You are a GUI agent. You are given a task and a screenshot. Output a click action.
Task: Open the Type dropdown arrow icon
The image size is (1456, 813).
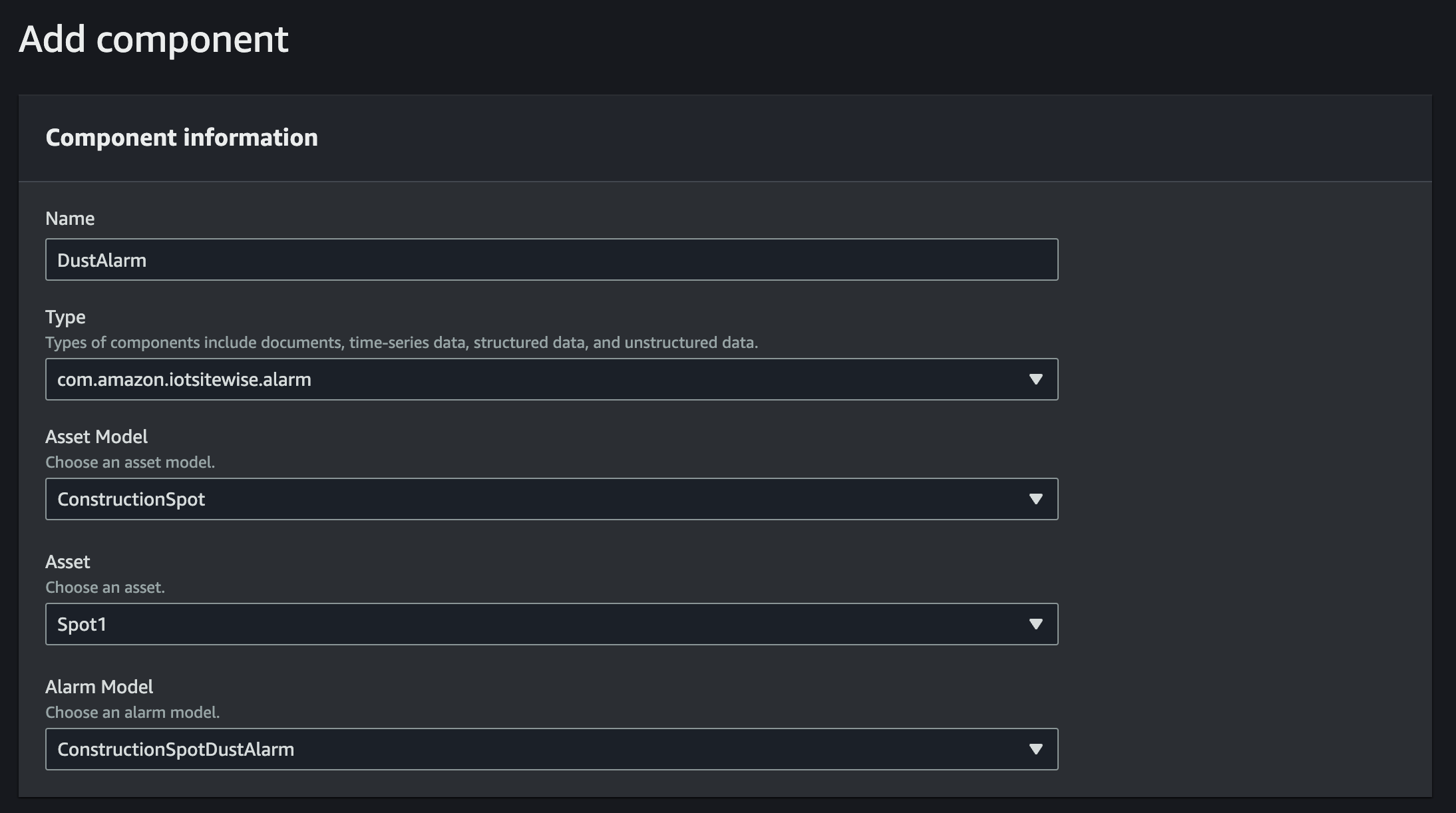[1036, 379]
